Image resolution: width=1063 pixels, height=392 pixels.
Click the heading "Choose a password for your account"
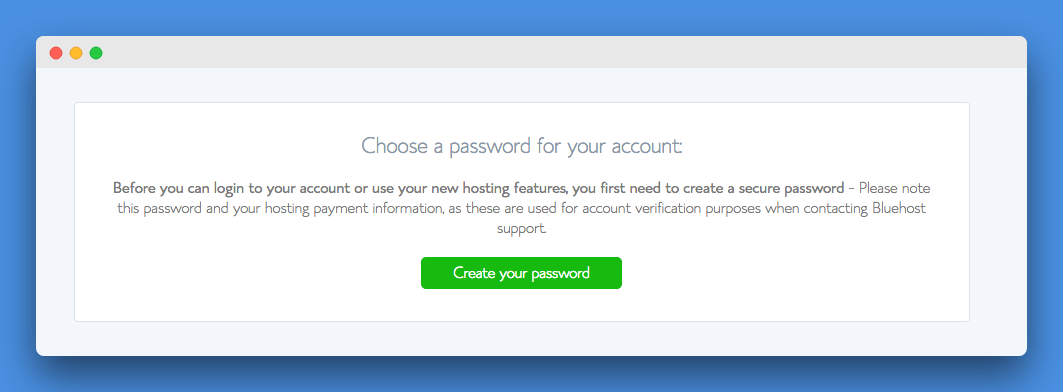tap(521, 146)
